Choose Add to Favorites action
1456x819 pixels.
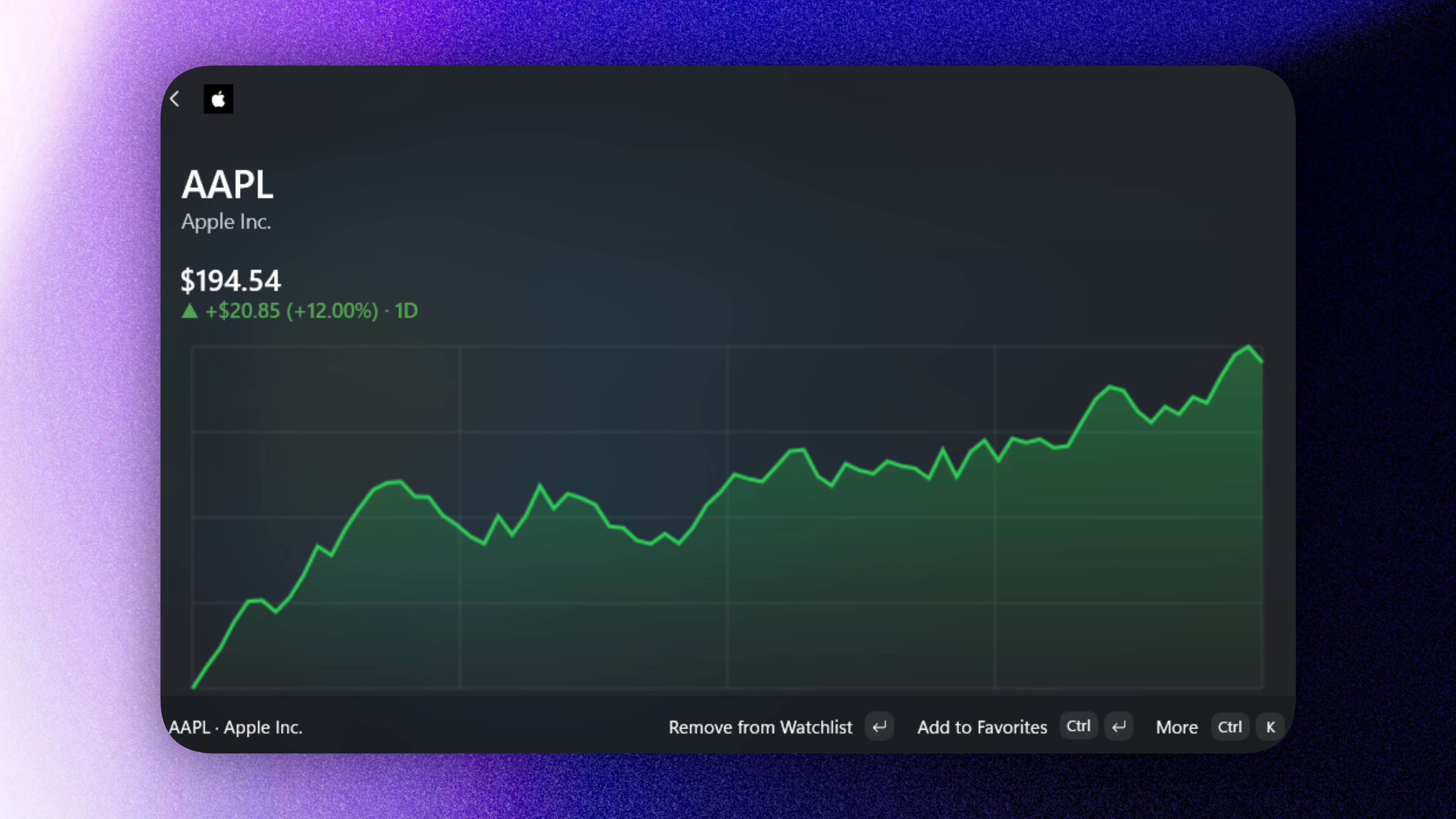982,727
